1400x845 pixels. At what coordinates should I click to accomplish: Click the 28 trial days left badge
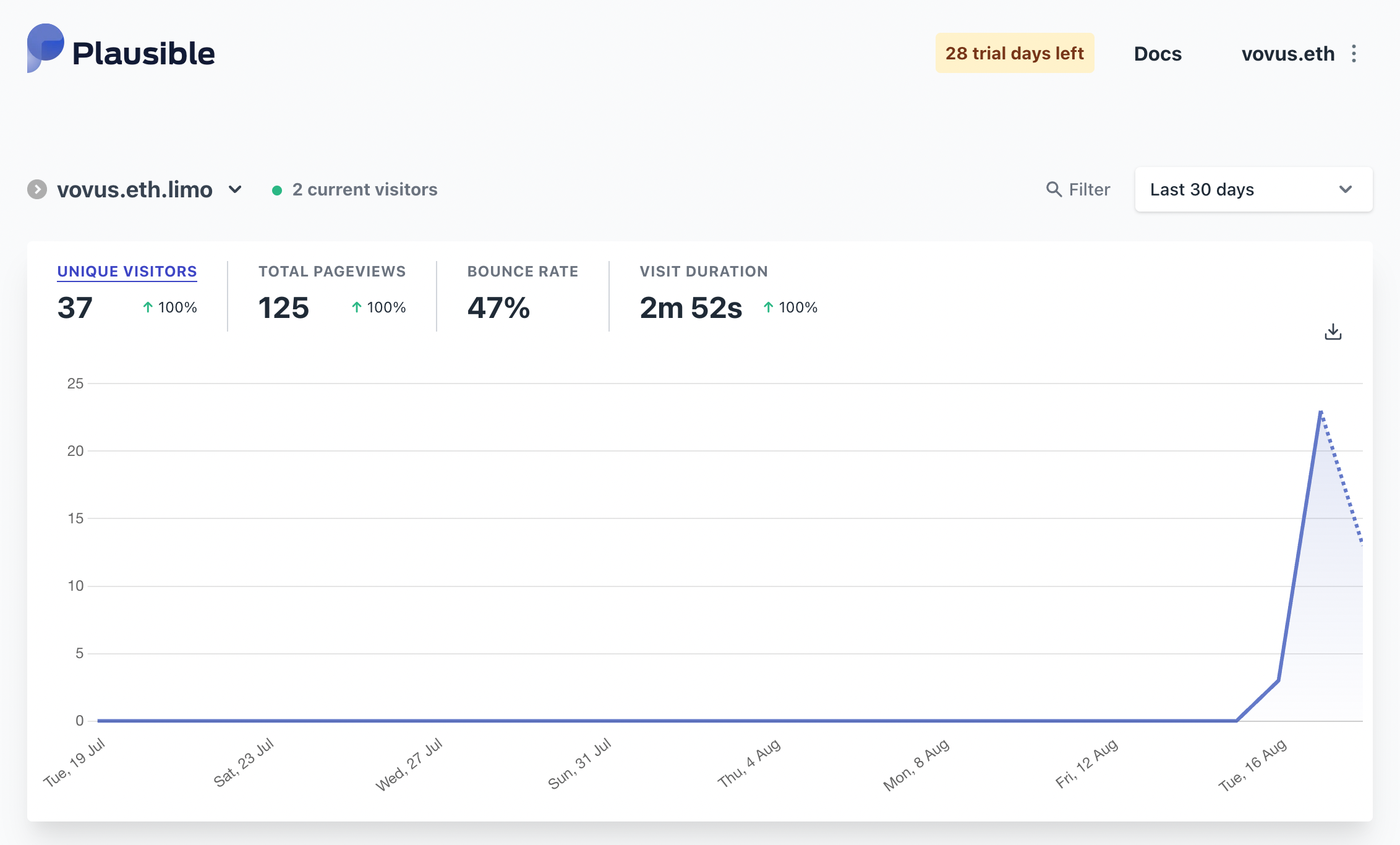[1014, 53]
